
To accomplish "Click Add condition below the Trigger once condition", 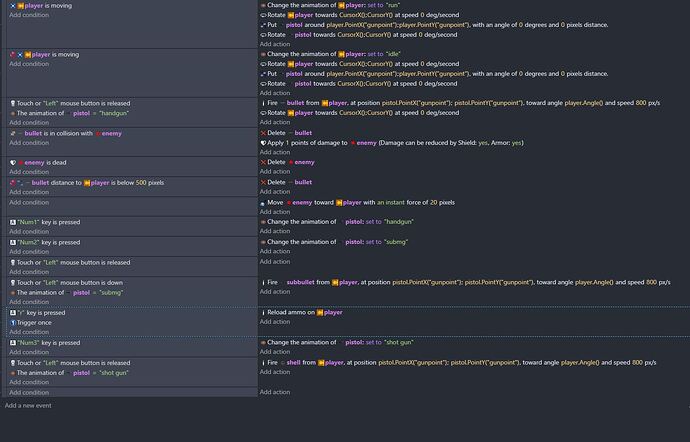I will pos(29,332).
